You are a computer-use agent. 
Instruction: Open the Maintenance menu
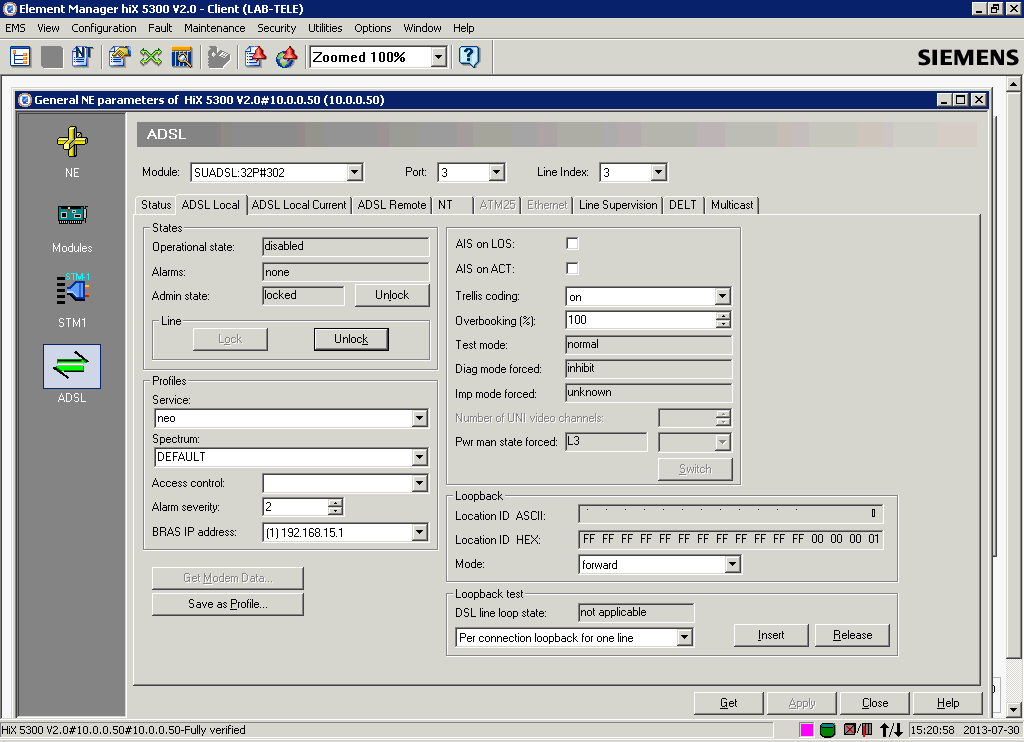[x=215, y=28]
